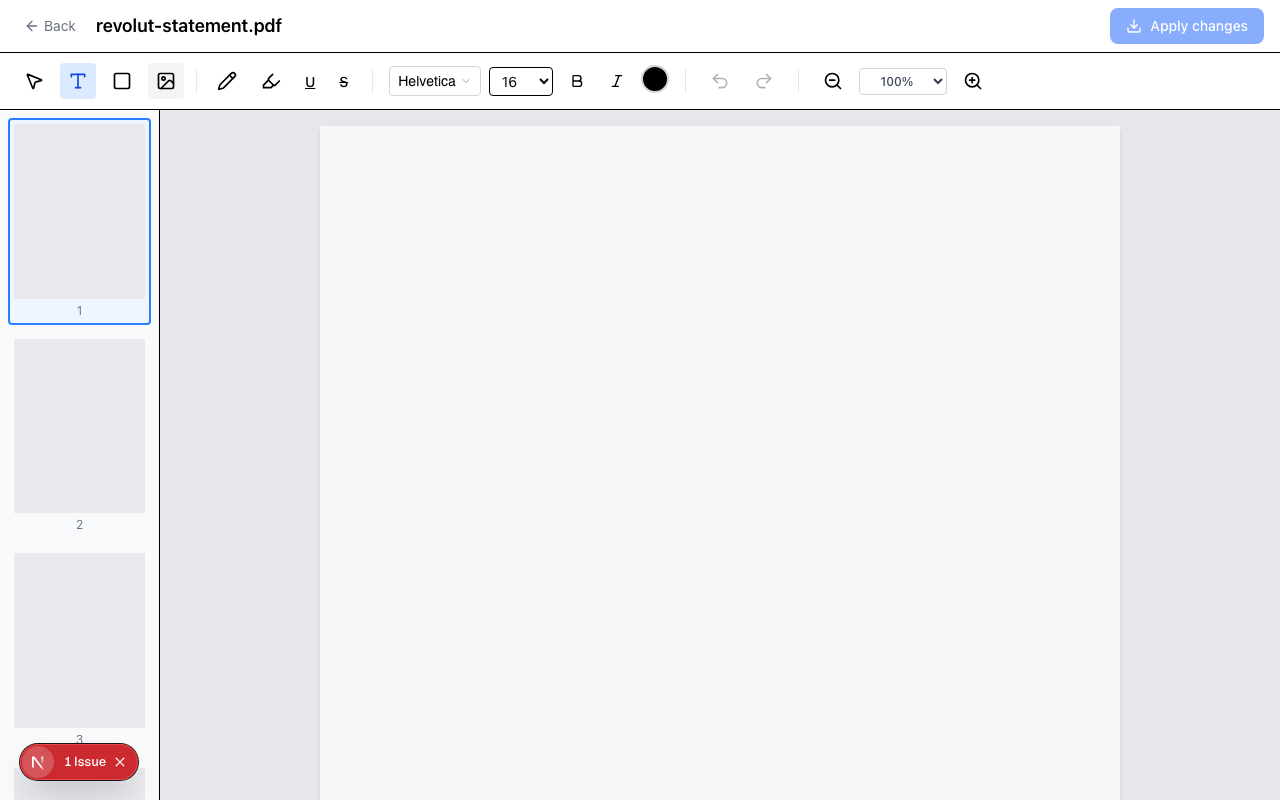Screen dimensions: 1280x800
Task: Go back using the Back link
Action: point(50,26)
